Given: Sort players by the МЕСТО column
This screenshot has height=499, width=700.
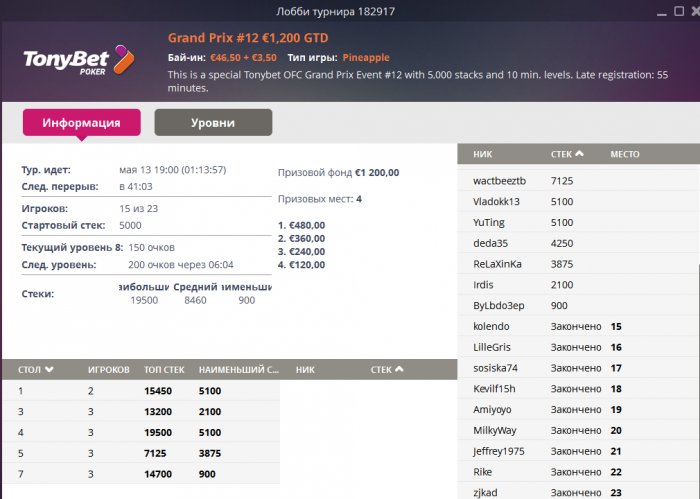Looking at the screenshot, I should click(x=625, y=154).
